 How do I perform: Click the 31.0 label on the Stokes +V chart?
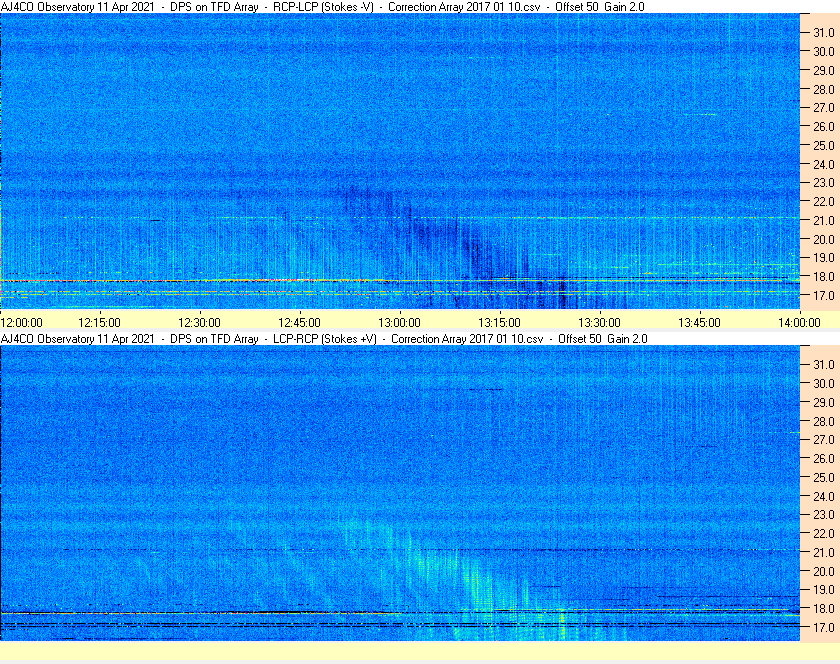pos(824,364)
